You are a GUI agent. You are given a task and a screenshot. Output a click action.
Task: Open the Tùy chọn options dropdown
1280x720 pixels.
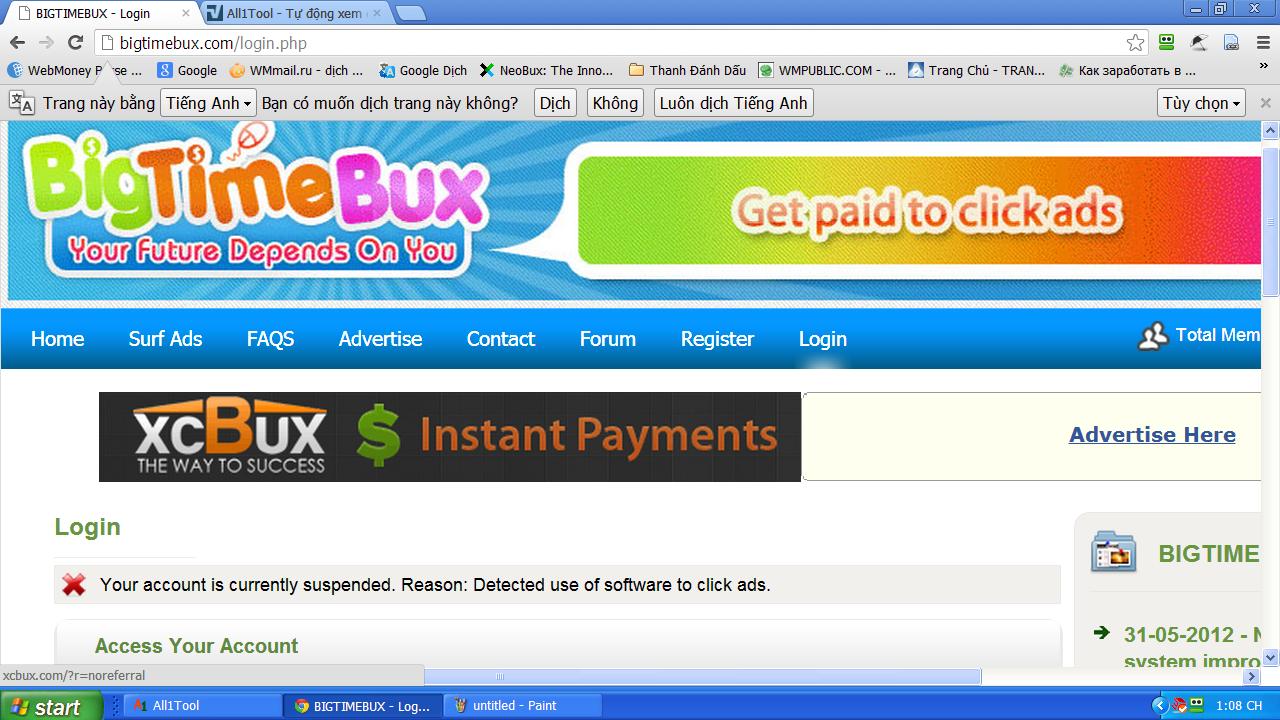point(1202,103)
